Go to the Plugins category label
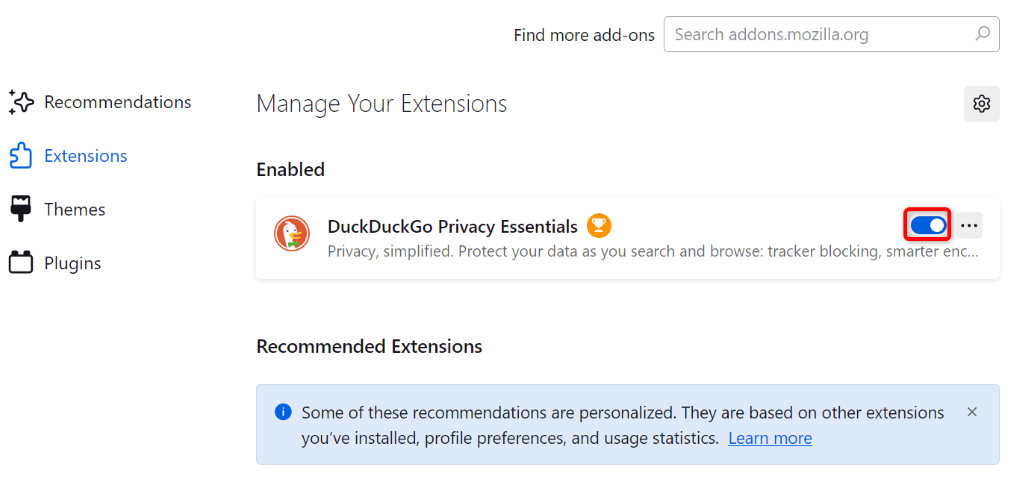 click(73, 263)
